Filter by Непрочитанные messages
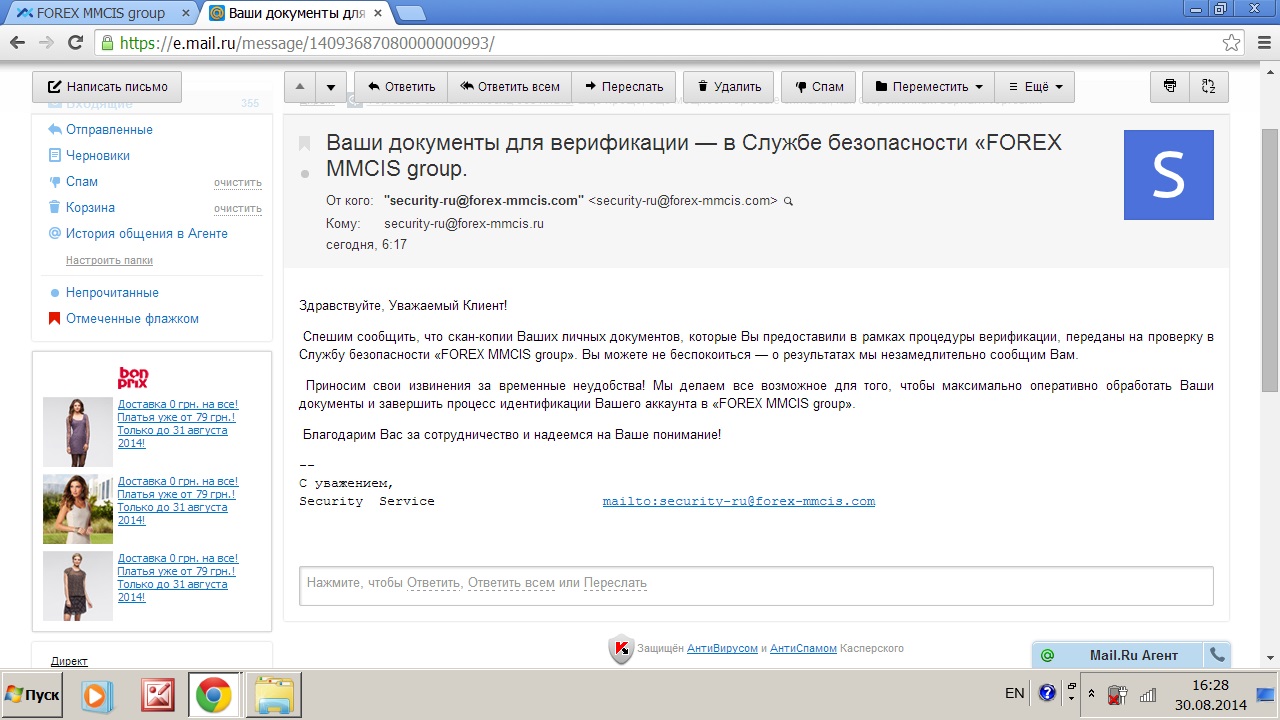This screenshot has height=720, width=1280. click(x=112, y=293)
